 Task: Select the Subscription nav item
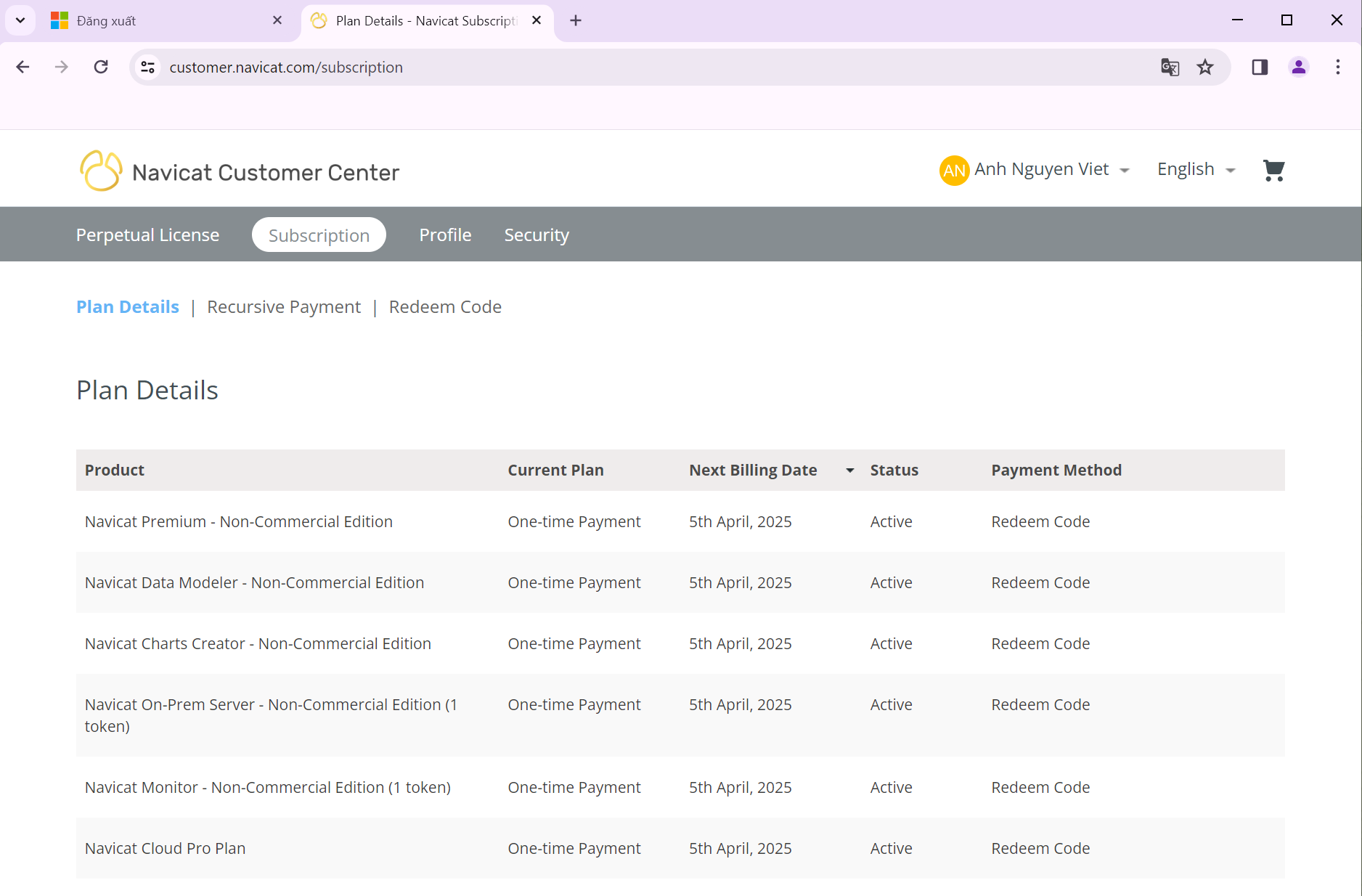(319, 235)
